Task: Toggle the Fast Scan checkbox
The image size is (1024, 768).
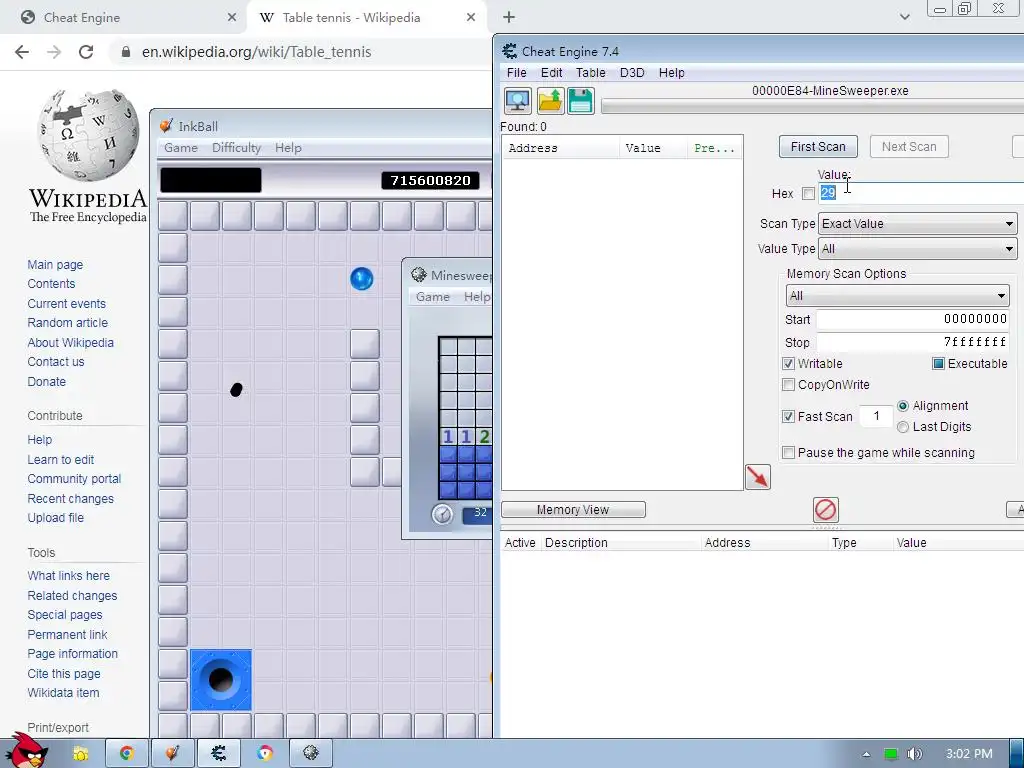Action: pyautogui.click(x=788, y=417)
